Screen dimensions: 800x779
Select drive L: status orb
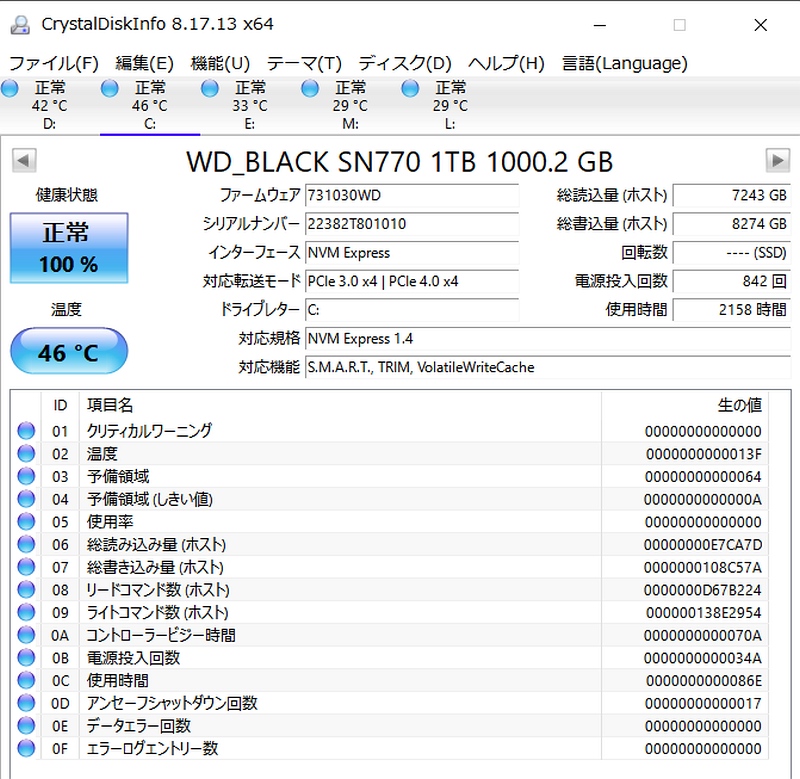pyautogui.click(x=410, y=89)
